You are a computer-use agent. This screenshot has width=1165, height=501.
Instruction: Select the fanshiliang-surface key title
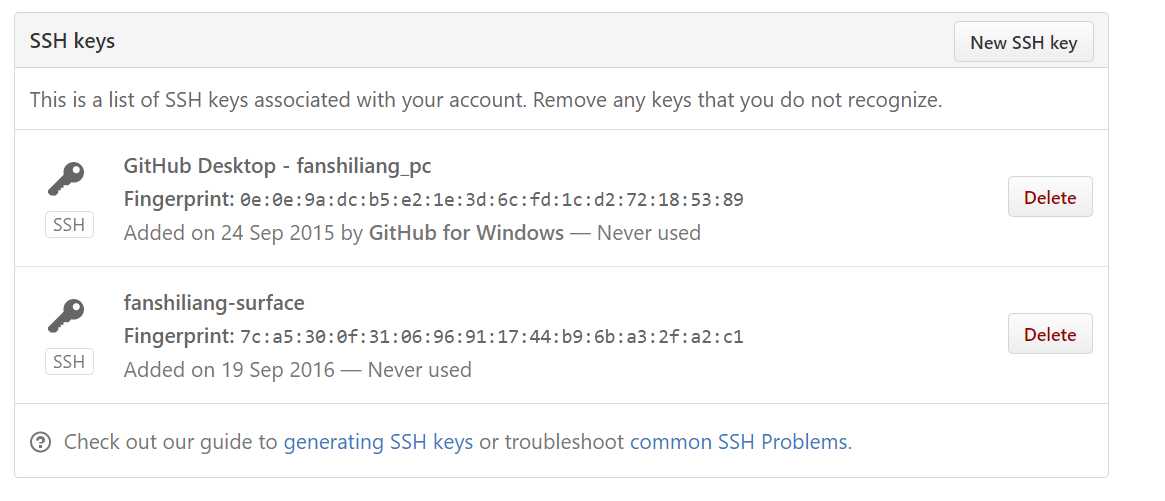(x=214, y=303)
